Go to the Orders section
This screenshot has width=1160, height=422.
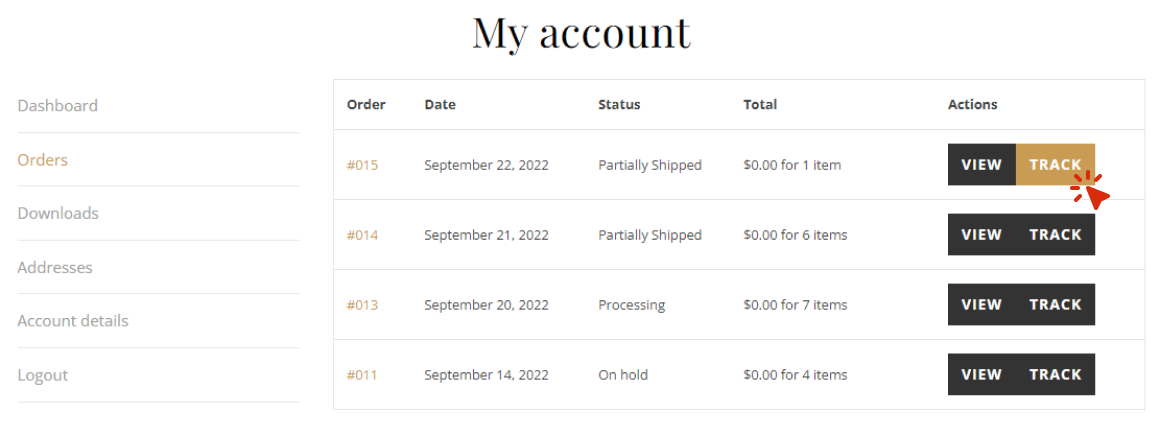(x=43, y=160)
